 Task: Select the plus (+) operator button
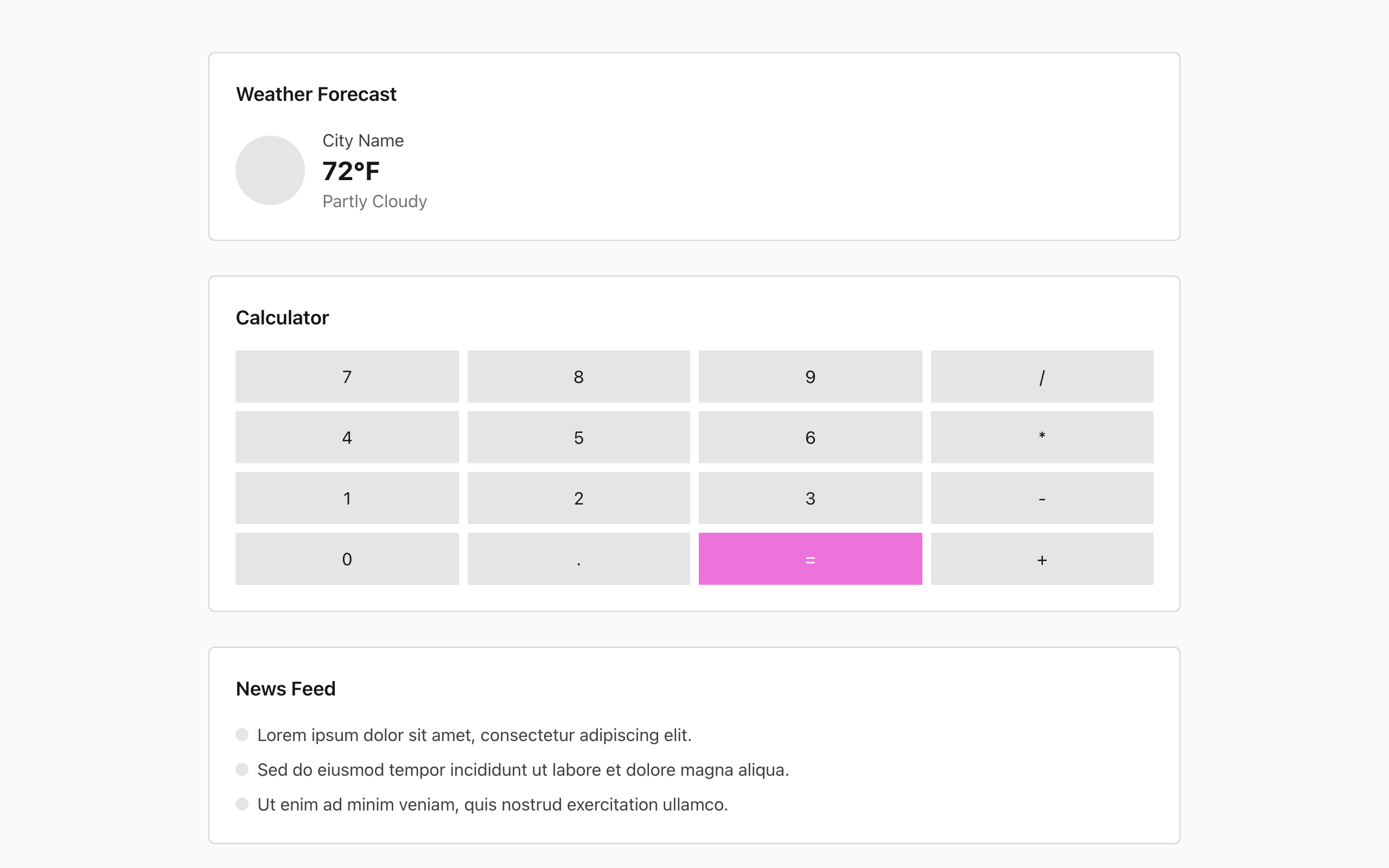point(1042,559)
